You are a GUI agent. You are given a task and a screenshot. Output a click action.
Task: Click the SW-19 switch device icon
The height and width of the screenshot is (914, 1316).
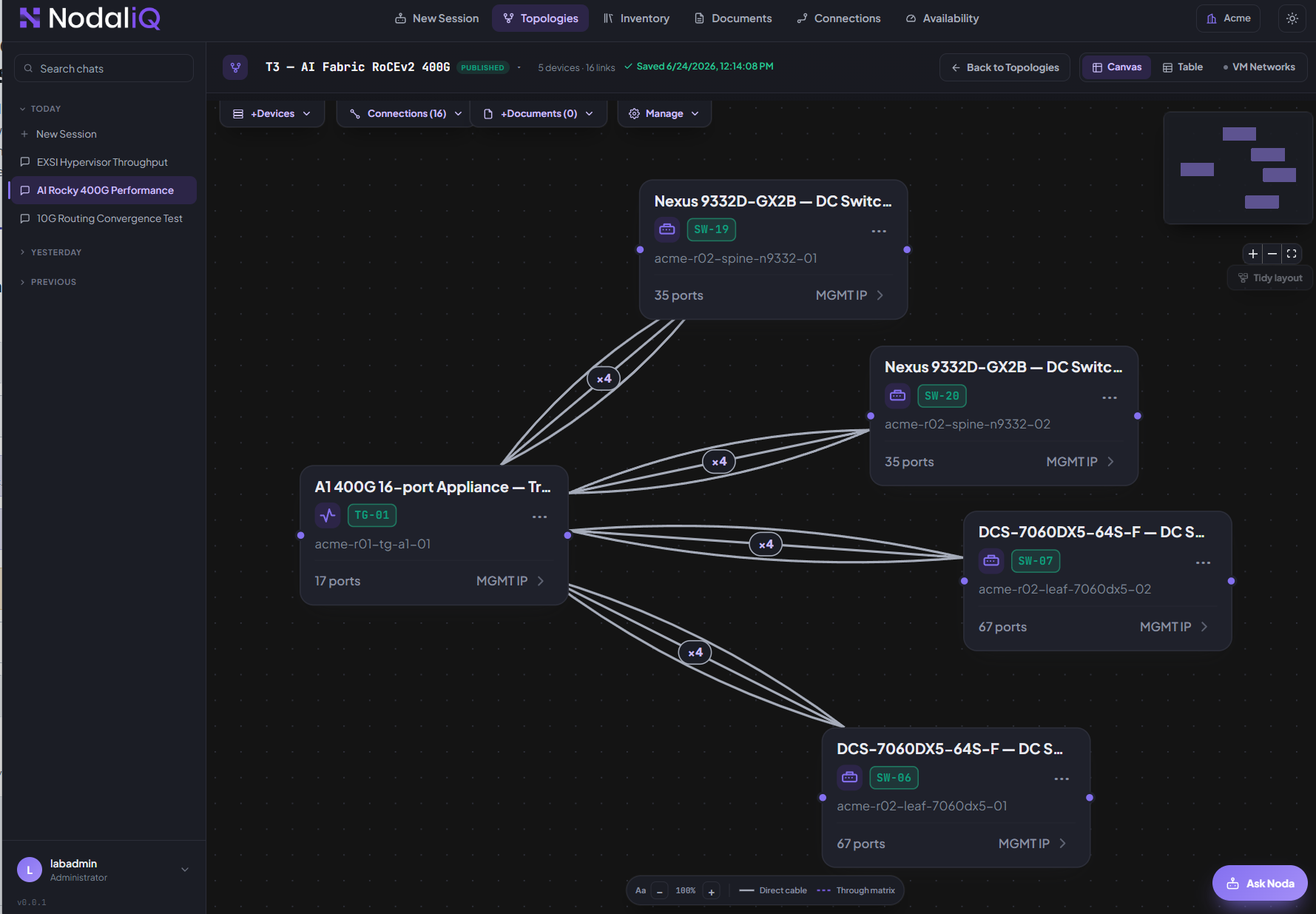(667, 229)
